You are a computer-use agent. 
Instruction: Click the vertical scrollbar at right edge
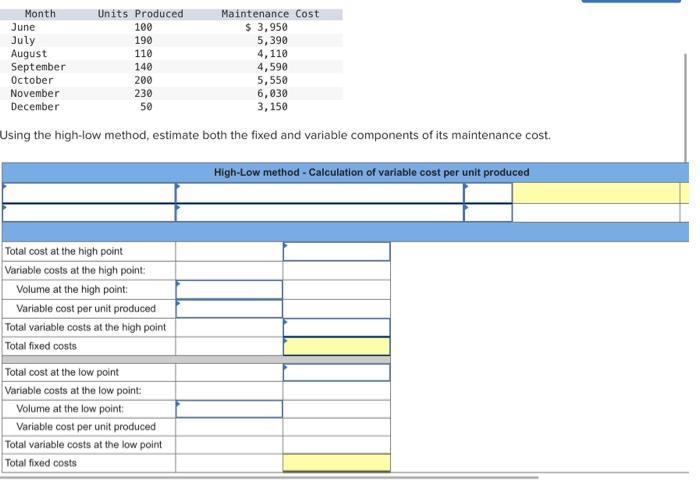coord(686,107)
